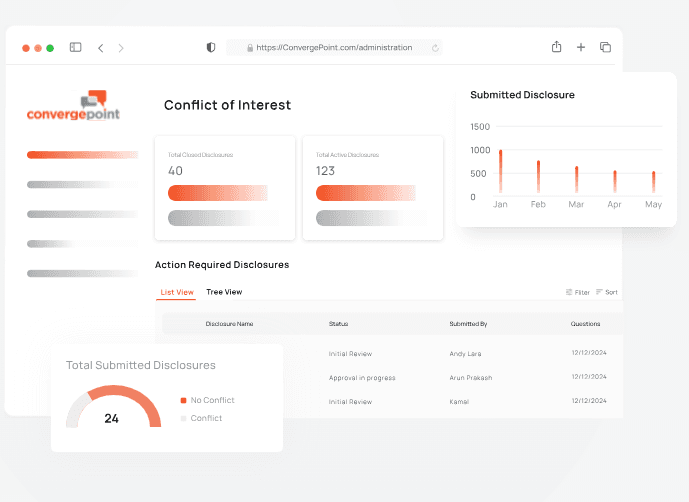Select the List View tab
Viewport: 689px width, 502px height.
tap(177, 292)
